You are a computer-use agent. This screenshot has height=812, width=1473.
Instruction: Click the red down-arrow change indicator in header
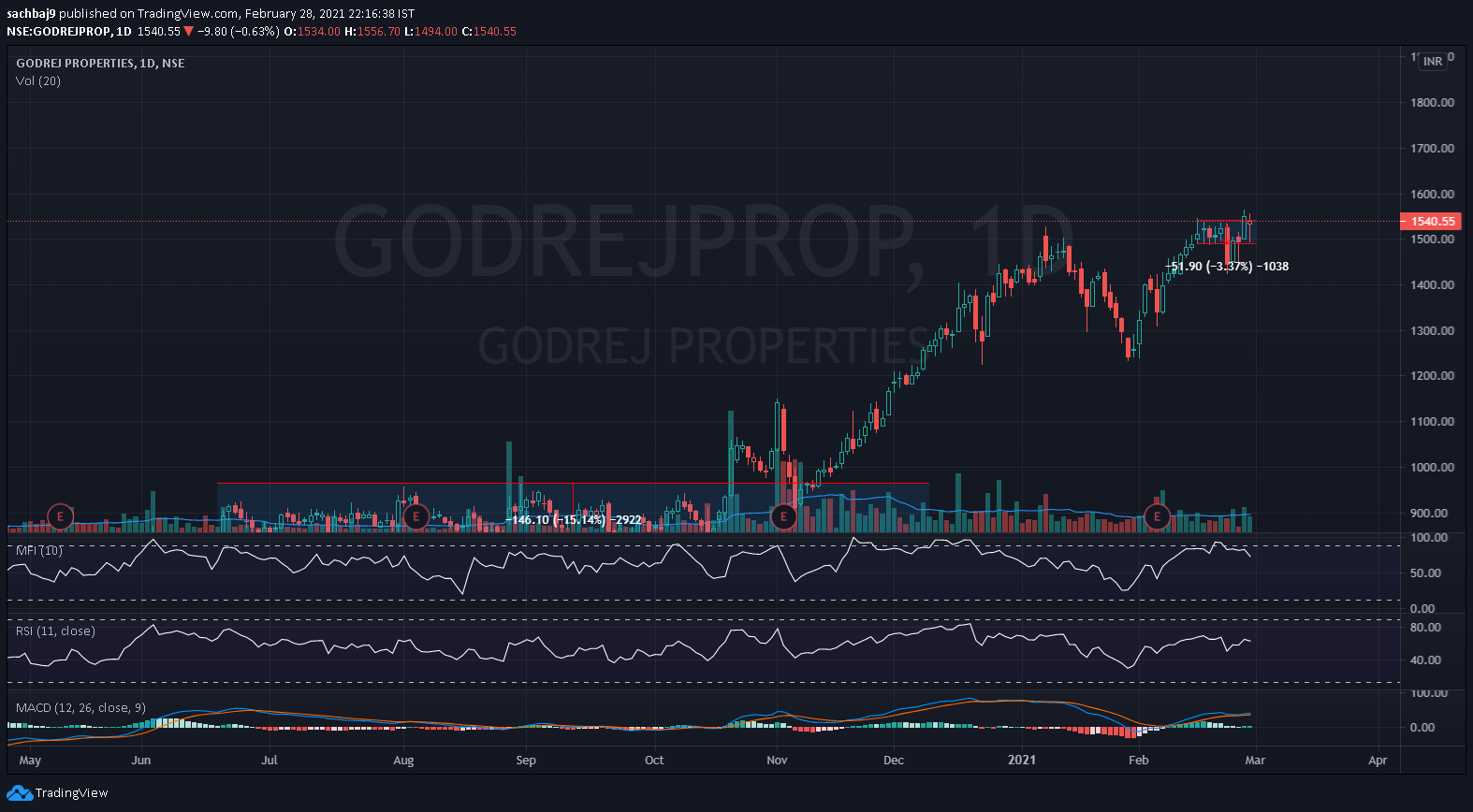pyautogui.click(x=189, y=31)
